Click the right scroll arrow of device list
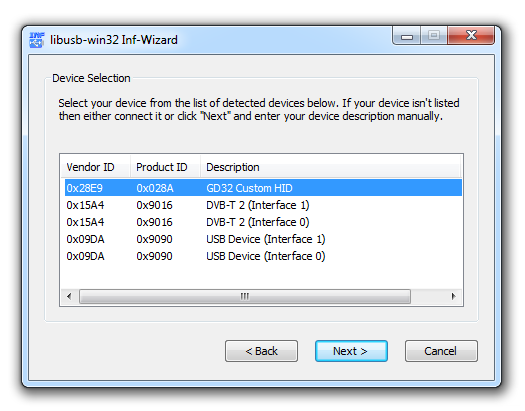525x411 pixels. pyautogui.click(x=453, y=297)
